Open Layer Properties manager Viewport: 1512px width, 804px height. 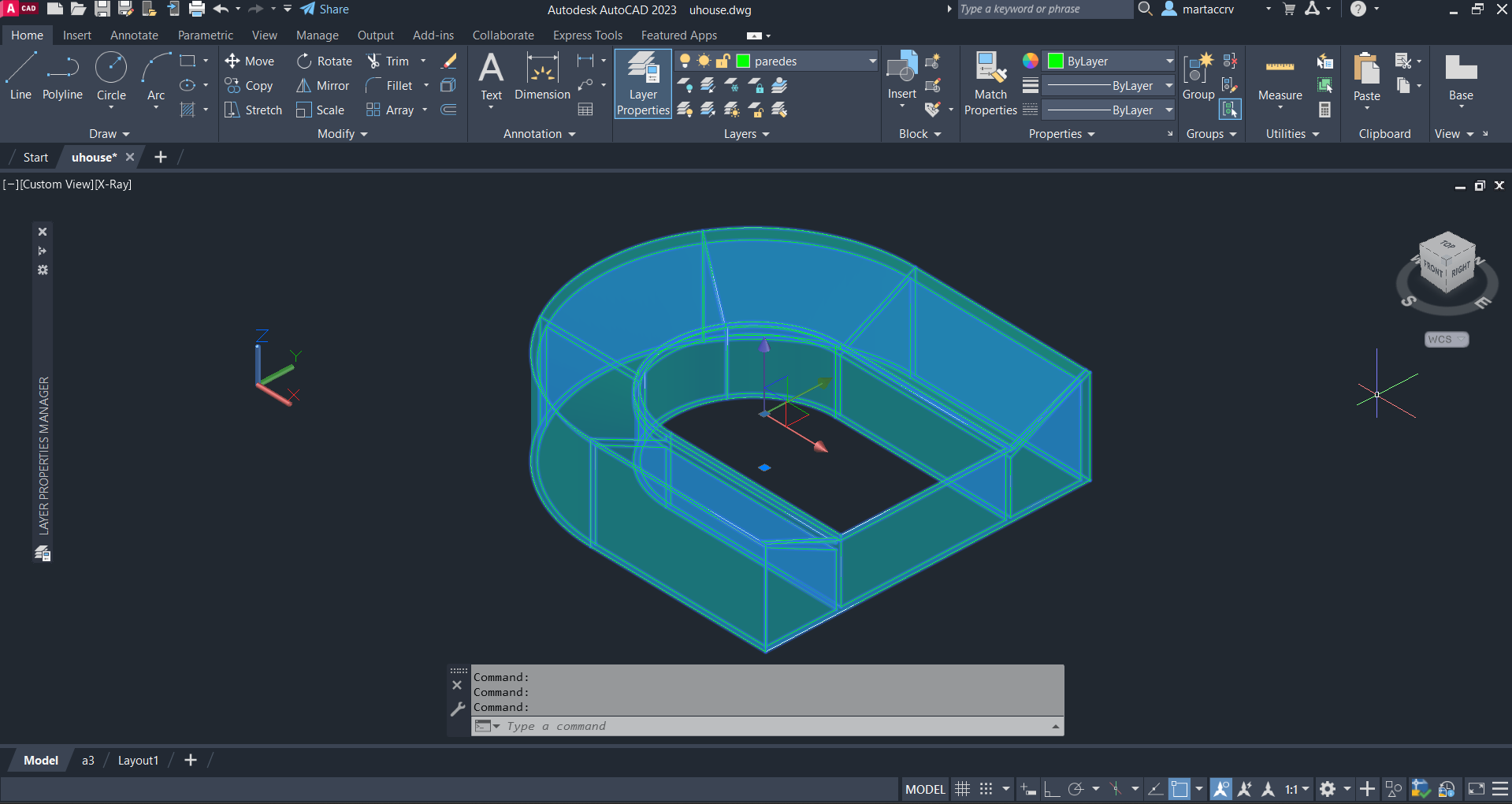pos(643,84)
